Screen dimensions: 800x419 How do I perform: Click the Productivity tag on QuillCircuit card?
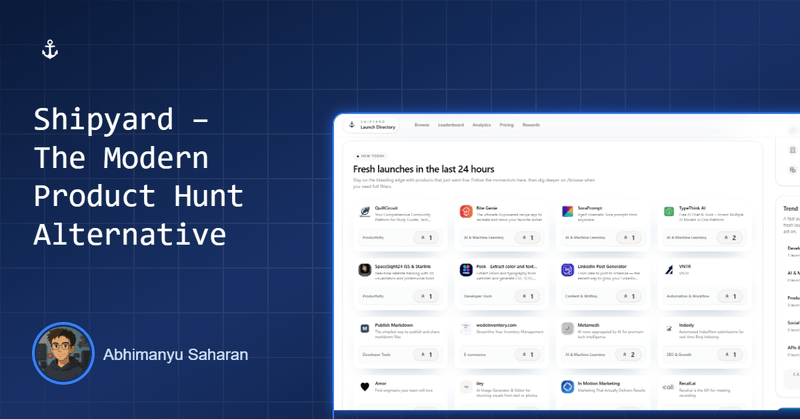(x=373, y=238)
